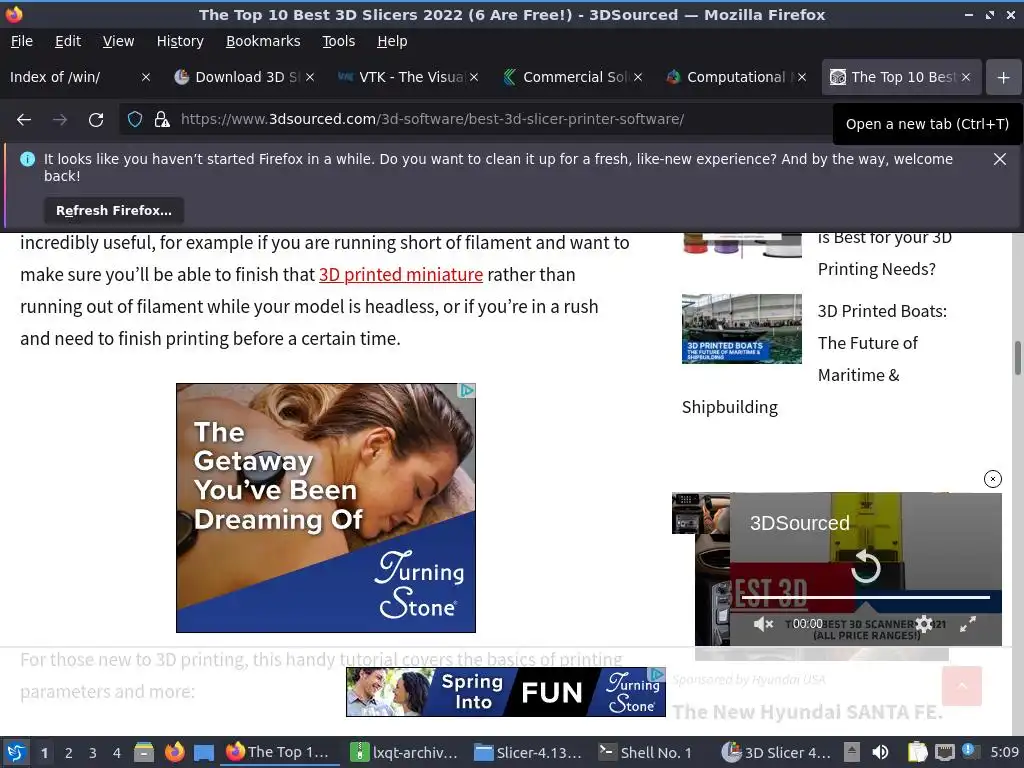1024x768 pixels.
Task: Click the Spring Into FUN banner ad
Action: (x=505, y=692)
